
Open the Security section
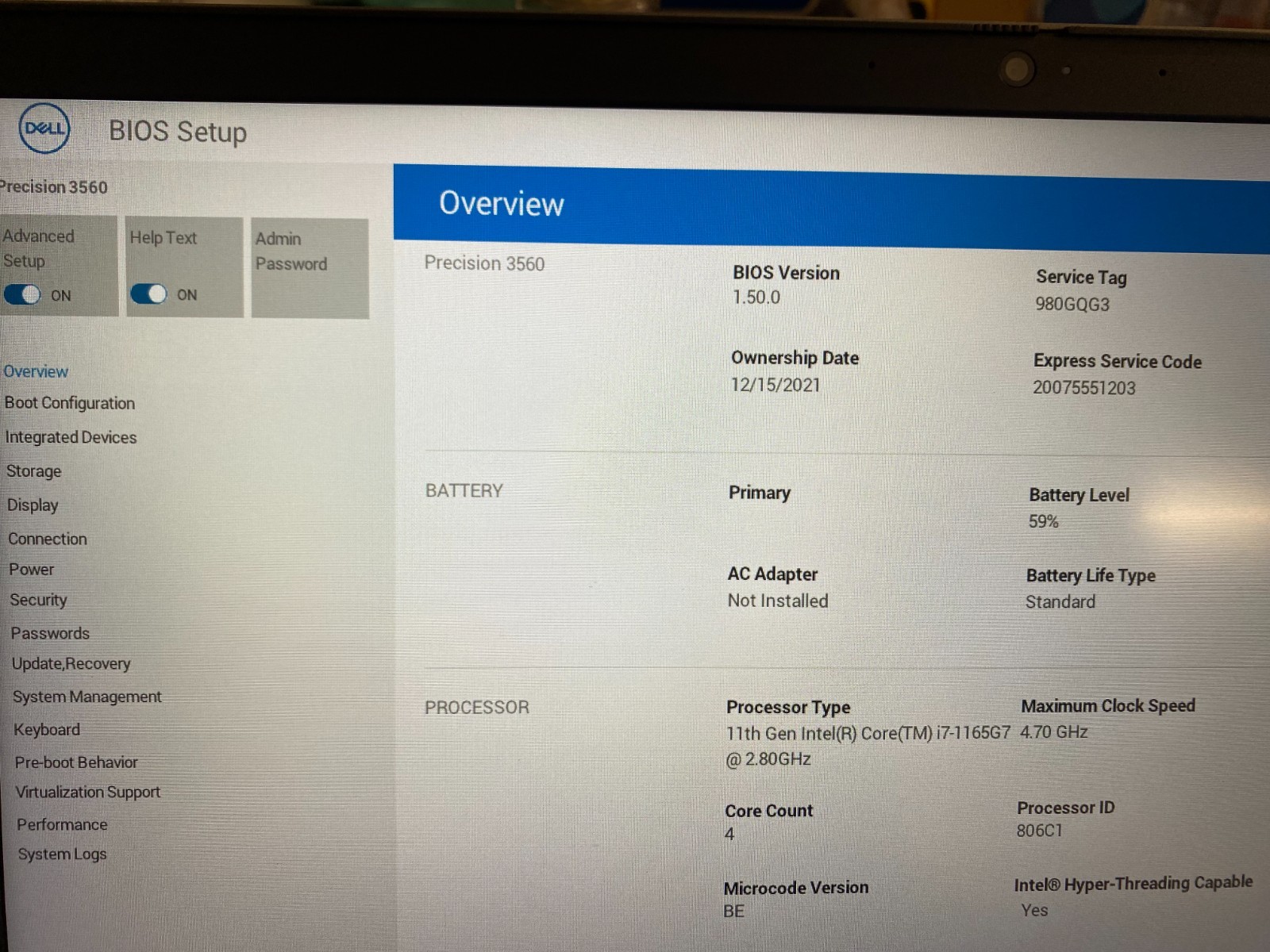pos(38,601)
